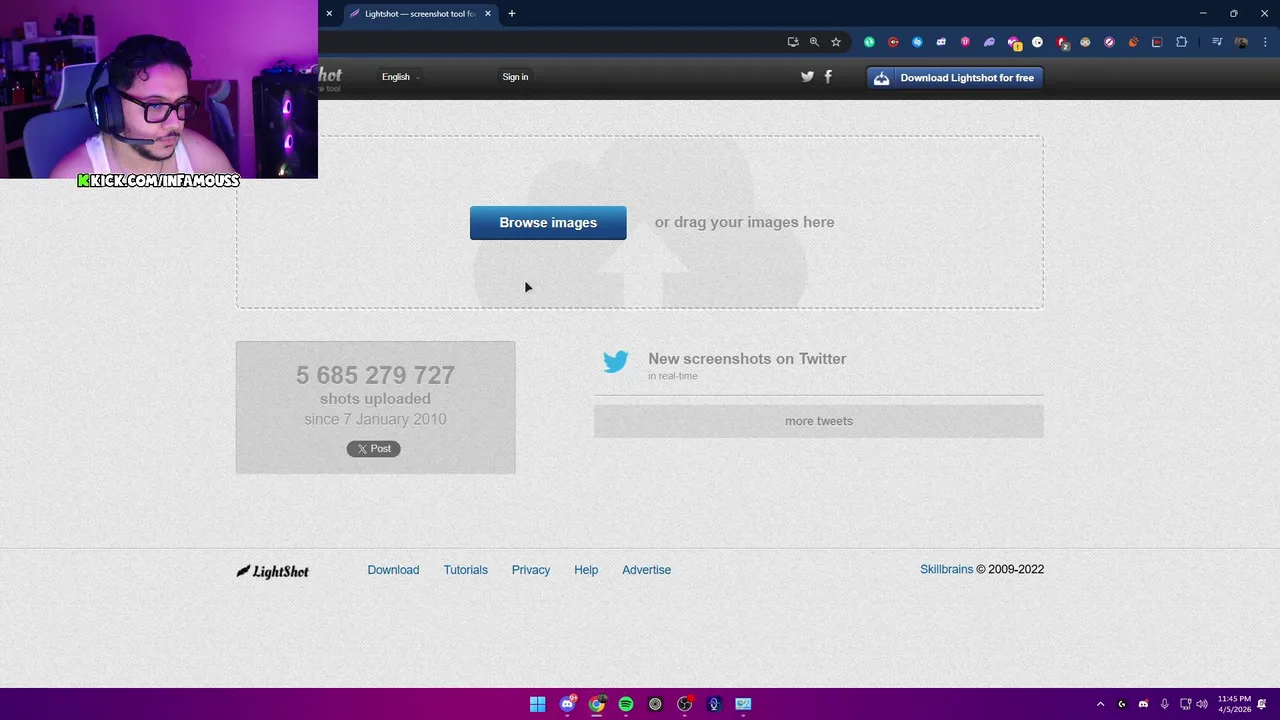Open Discord from the taskbar
Image resolution: width=1280 pixels, height=720 pixels.
567,704
